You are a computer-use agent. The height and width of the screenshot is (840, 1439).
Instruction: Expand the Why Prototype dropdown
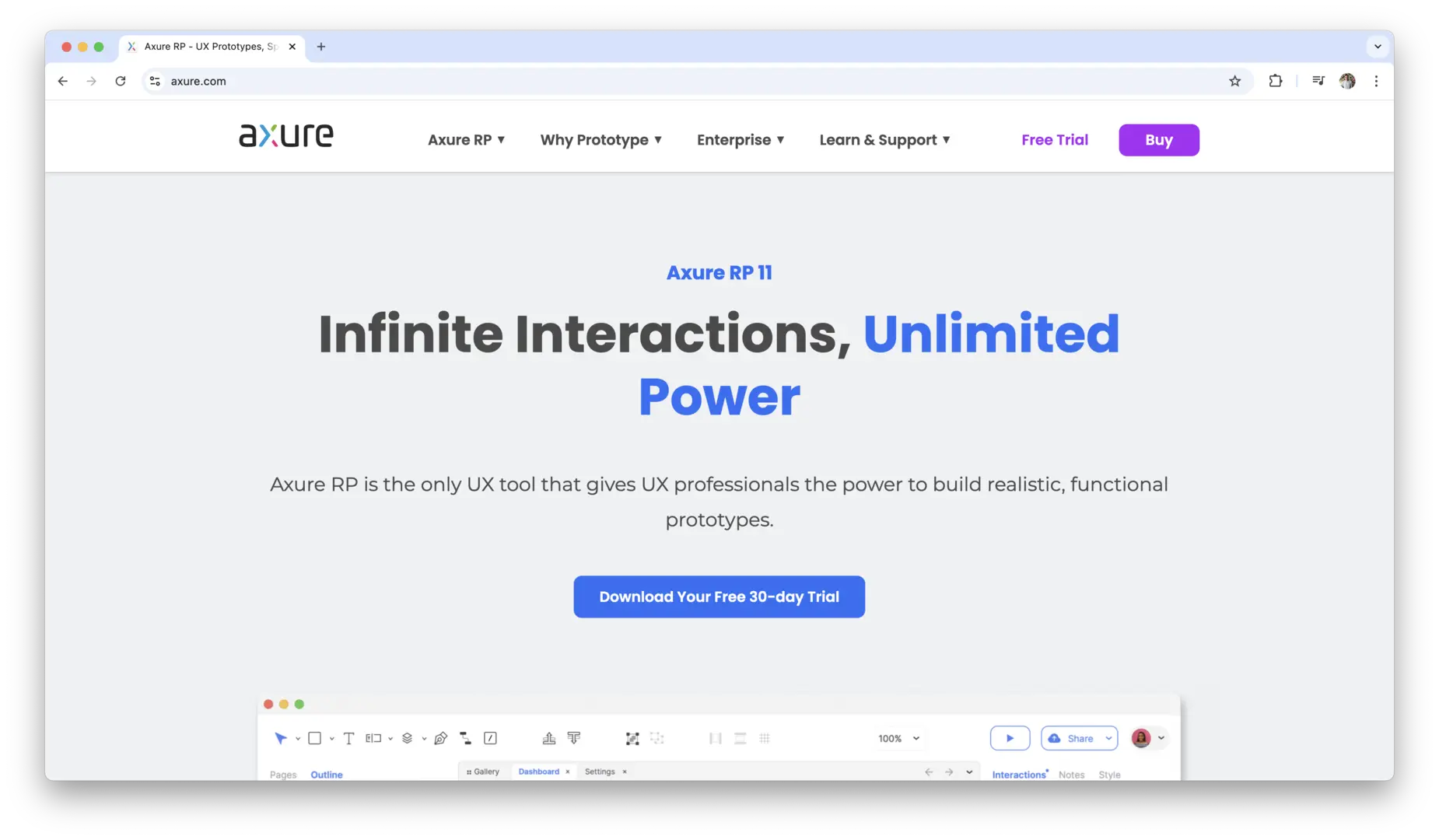tap(600, 140)
